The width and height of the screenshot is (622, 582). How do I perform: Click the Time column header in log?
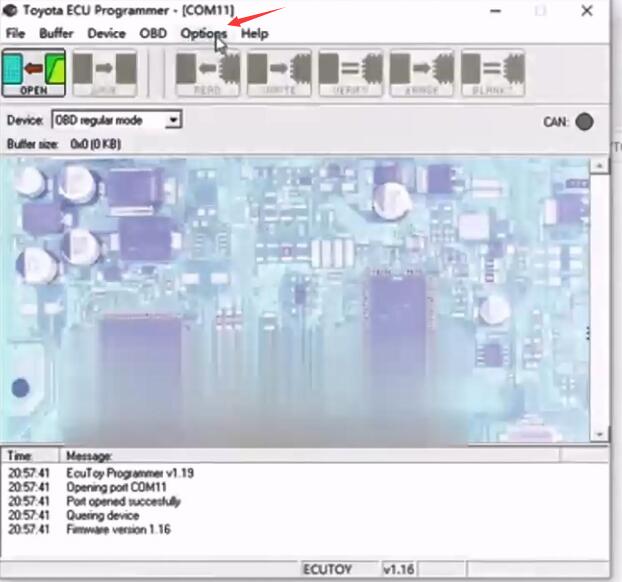[30, 456]
